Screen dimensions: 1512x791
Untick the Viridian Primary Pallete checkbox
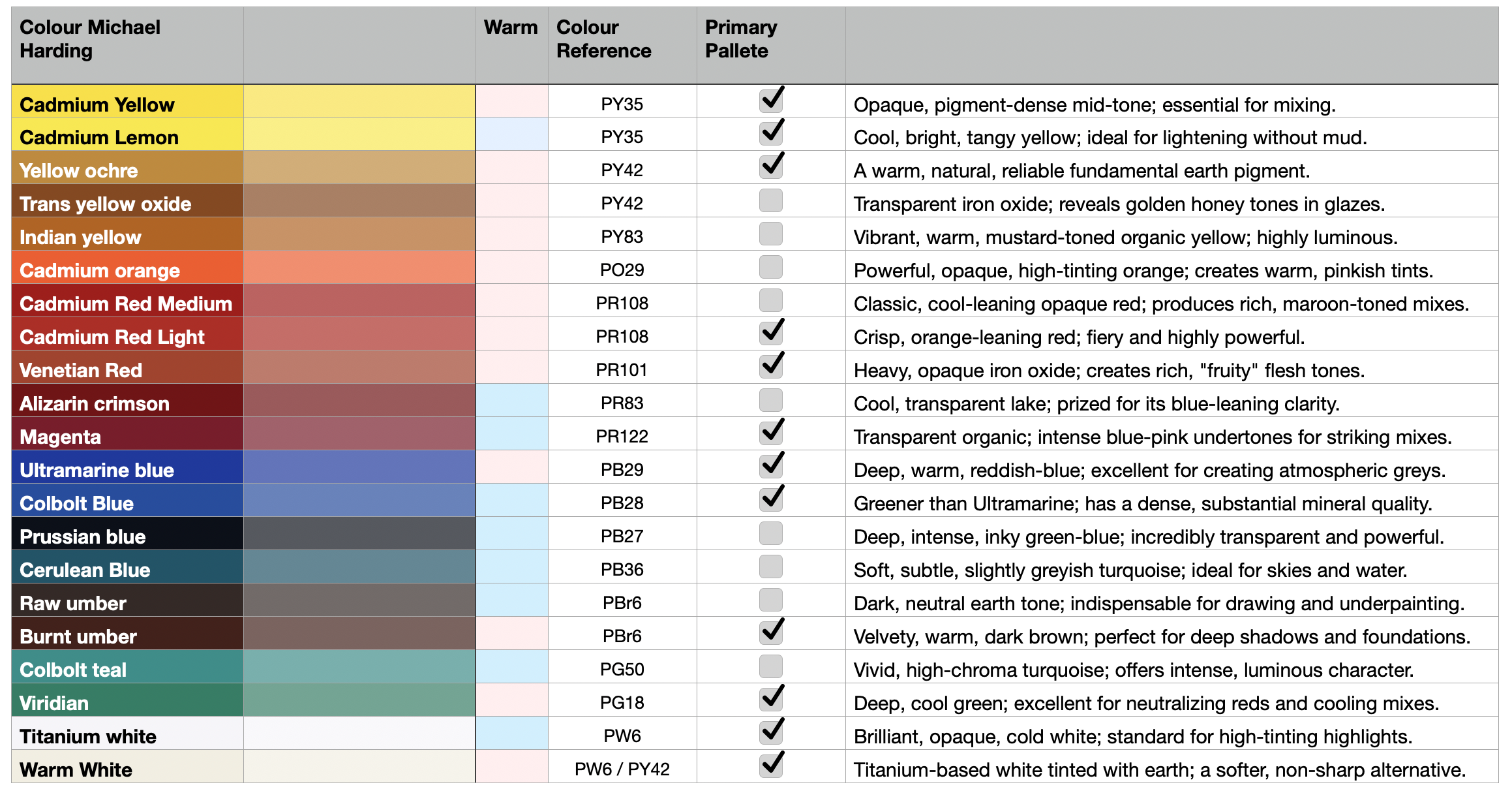771,700
